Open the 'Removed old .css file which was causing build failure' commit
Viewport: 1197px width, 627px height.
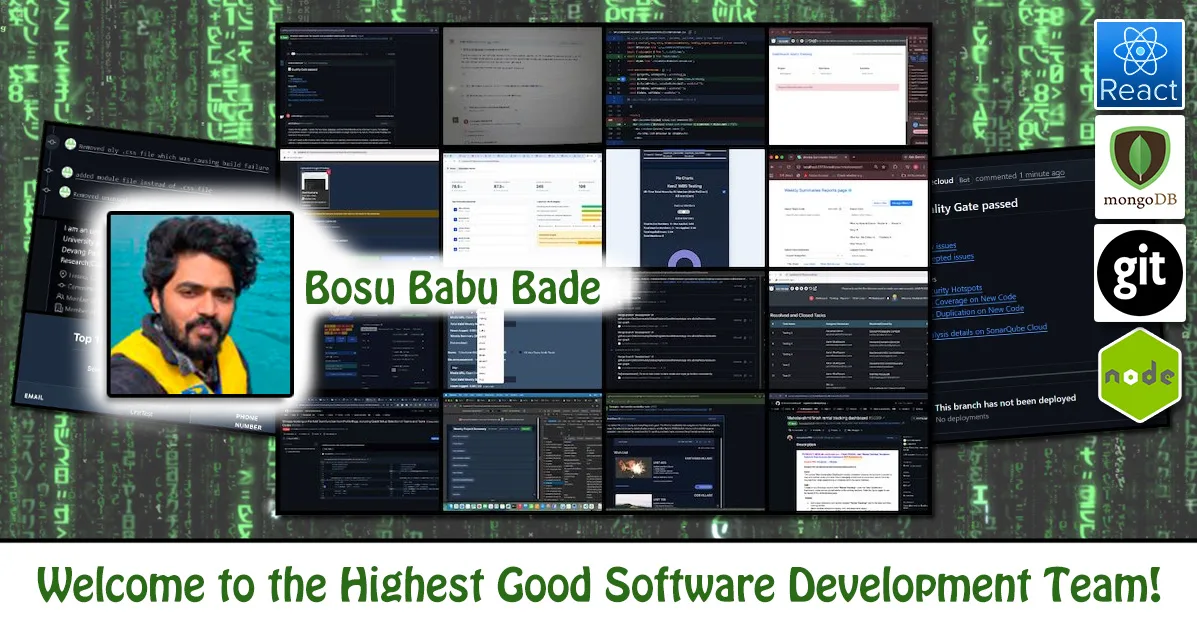pos(175,157)
